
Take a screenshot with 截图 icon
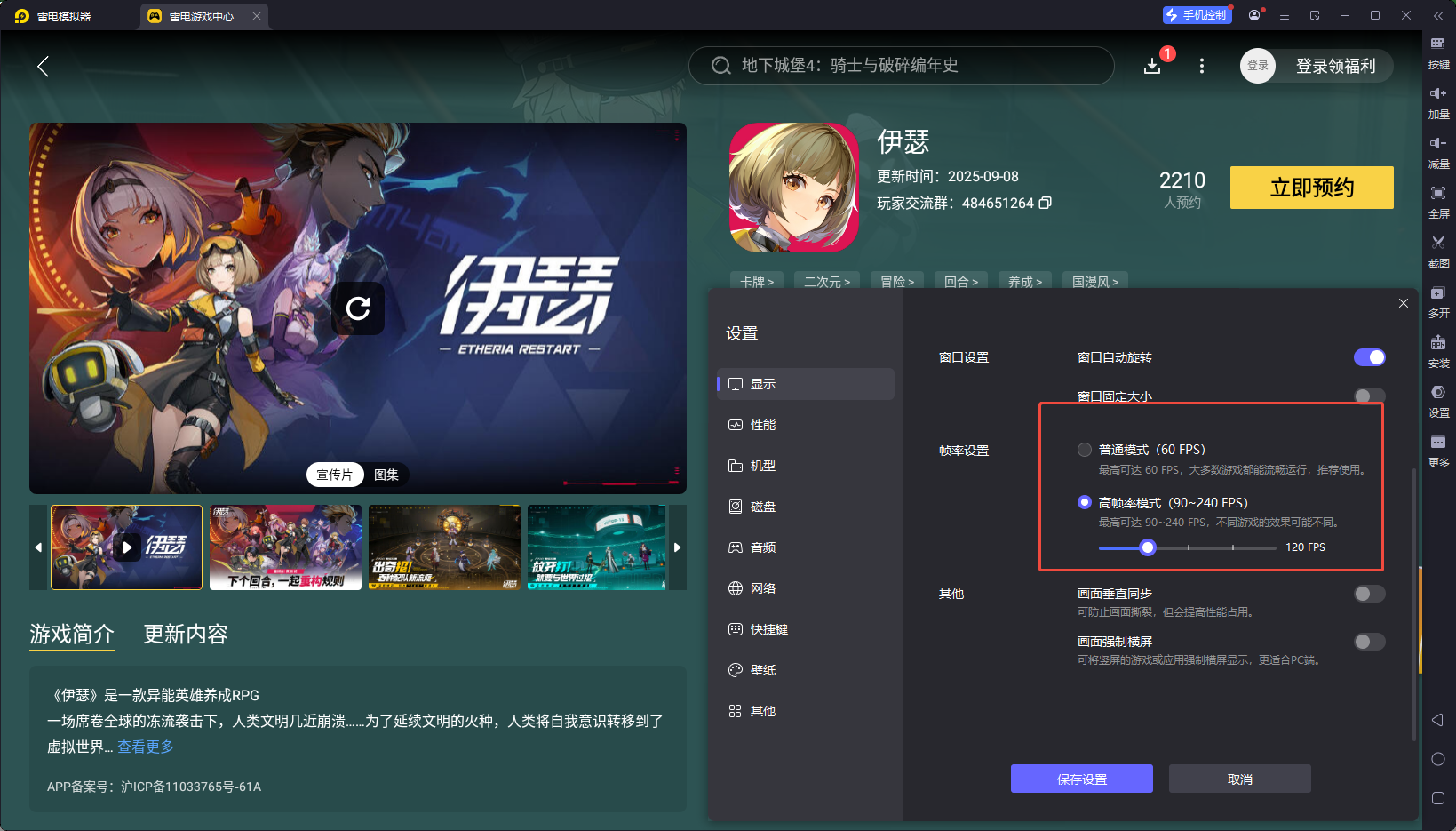1438,252
